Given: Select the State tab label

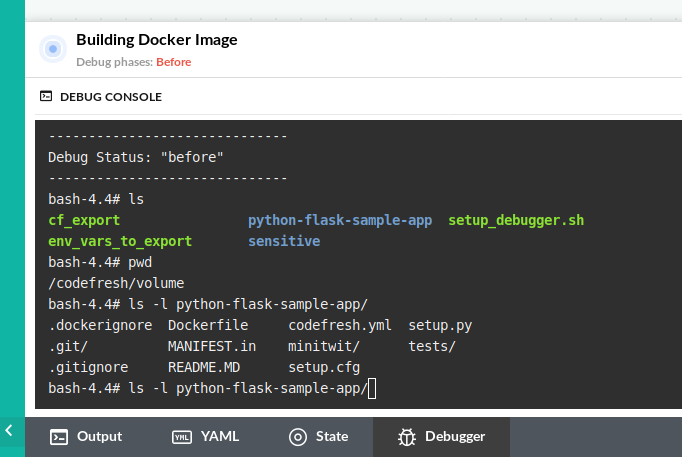Looking at the screenshot, I should (331, 437).
